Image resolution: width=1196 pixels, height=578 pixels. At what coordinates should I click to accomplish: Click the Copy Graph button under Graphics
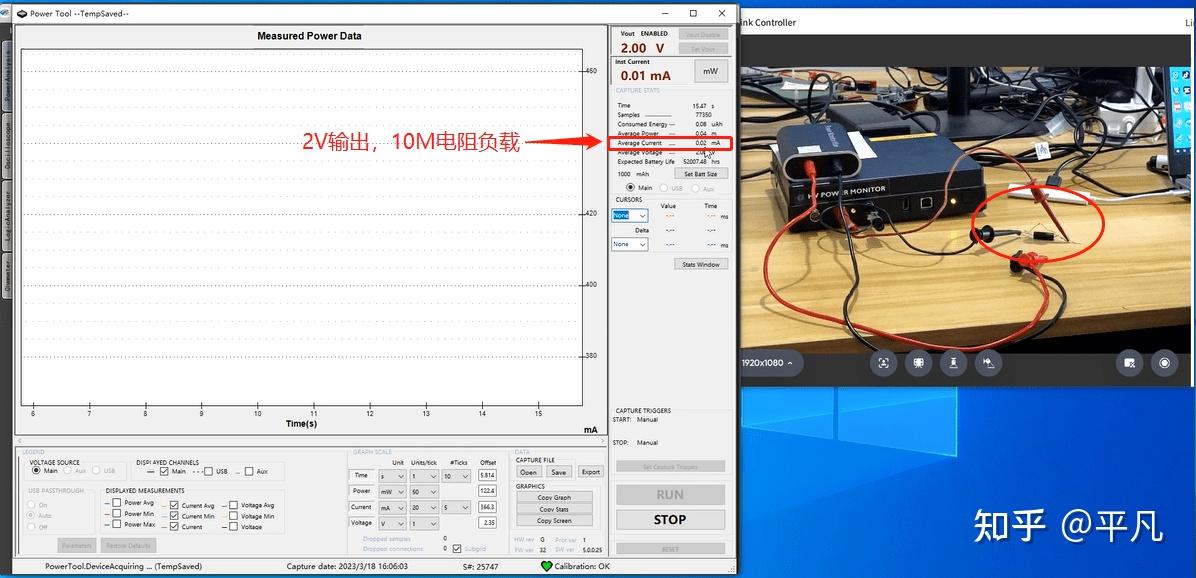(555, 497)
